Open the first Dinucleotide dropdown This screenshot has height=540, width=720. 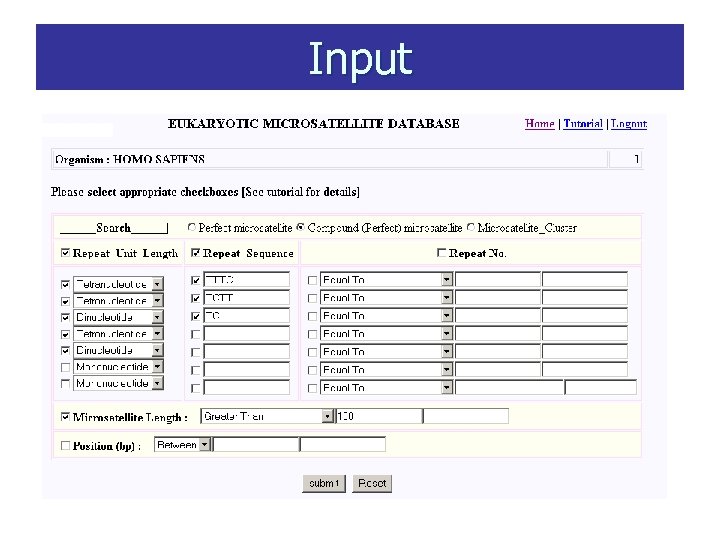pos(118,317)
